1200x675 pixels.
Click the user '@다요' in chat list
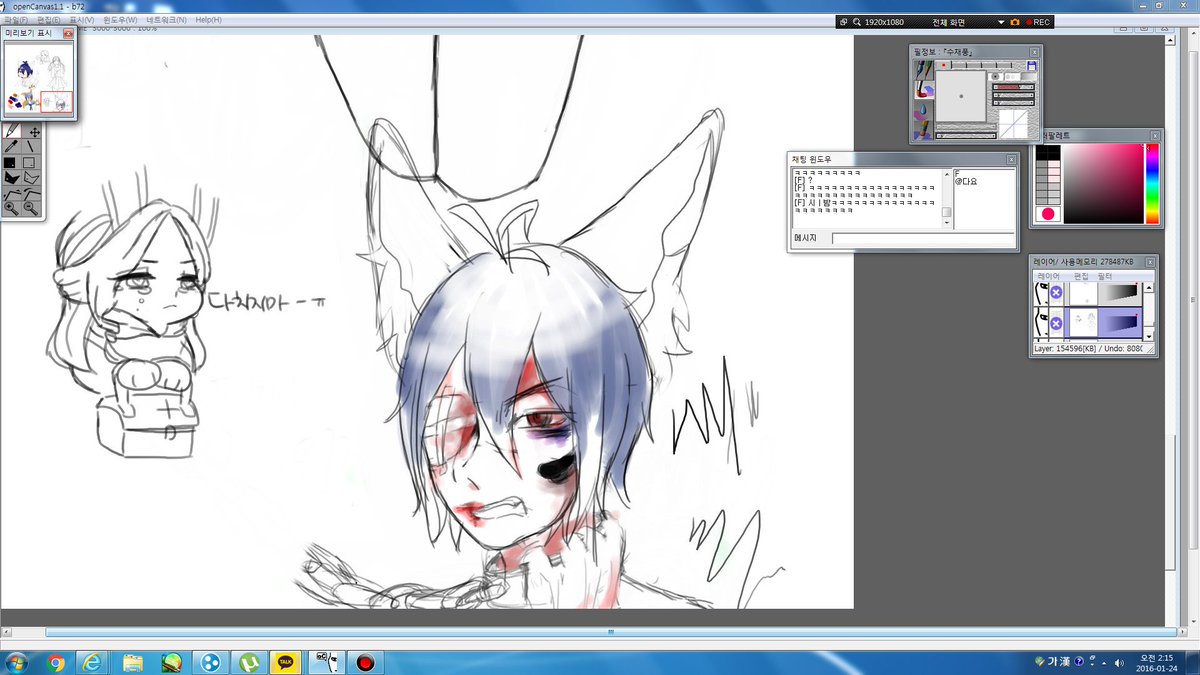pyautogui.click(x=965, y=181)
